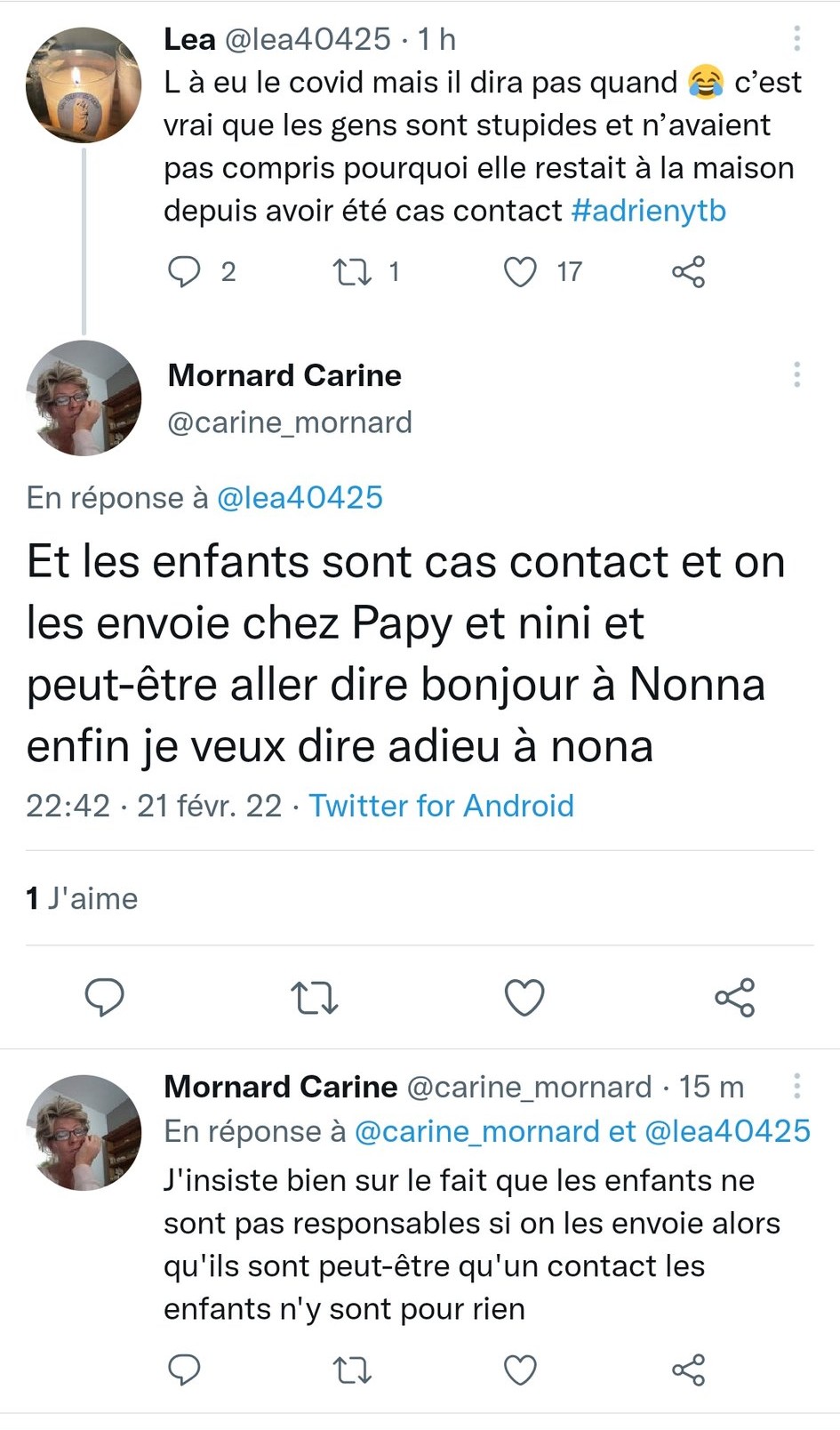Retweet Lea's tweet
The height and width of the screenshot is (1430, 840).
352,271
